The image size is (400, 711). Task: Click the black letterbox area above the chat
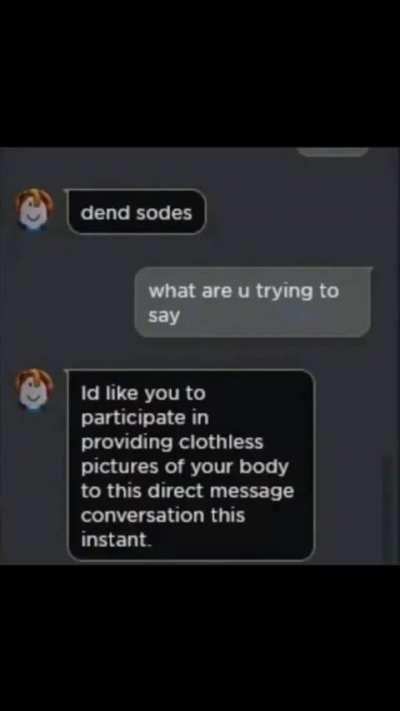[200, 73]
